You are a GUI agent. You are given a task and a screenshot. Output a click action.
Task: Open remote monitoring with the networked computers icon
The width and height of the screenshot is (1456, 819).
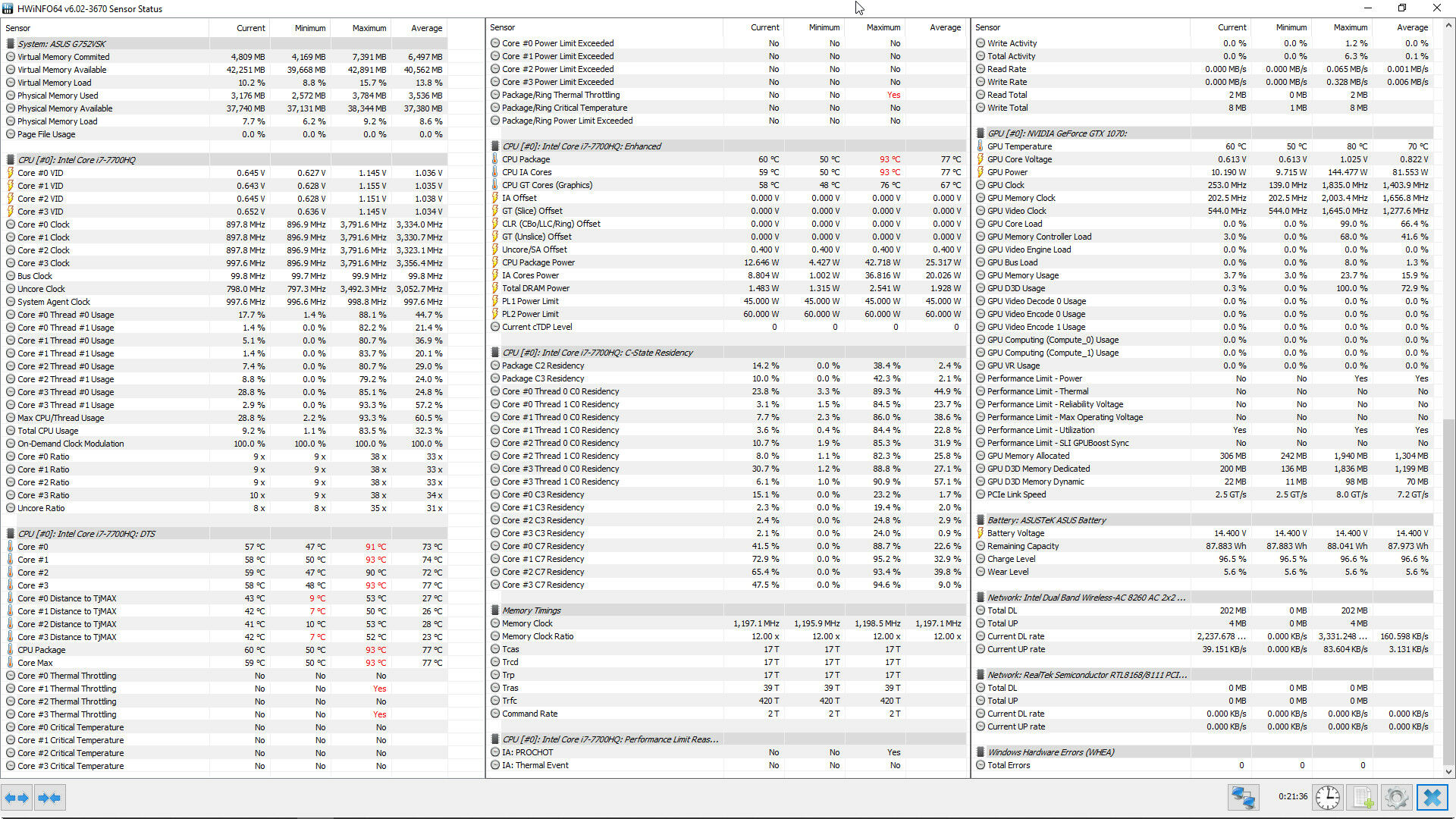pyautogui.click(x=1244, y=797)
